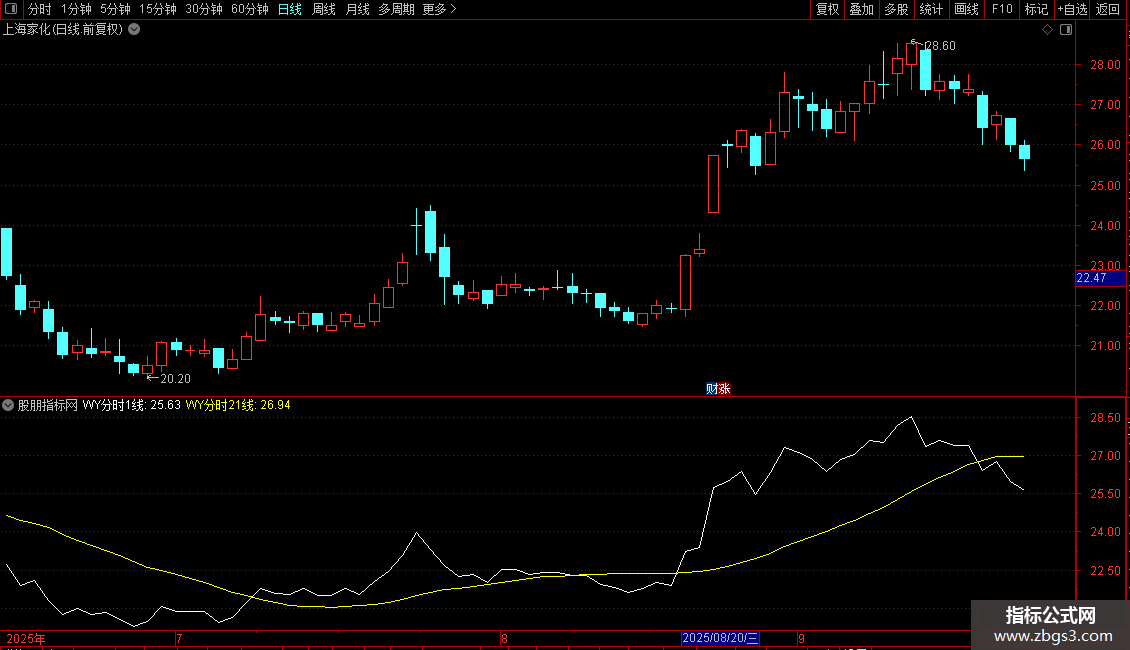Image resolution: width=1130 pixels, height=650 pixels.
Task: Click the month 7 axis label
Action: [x=179, y=638]
